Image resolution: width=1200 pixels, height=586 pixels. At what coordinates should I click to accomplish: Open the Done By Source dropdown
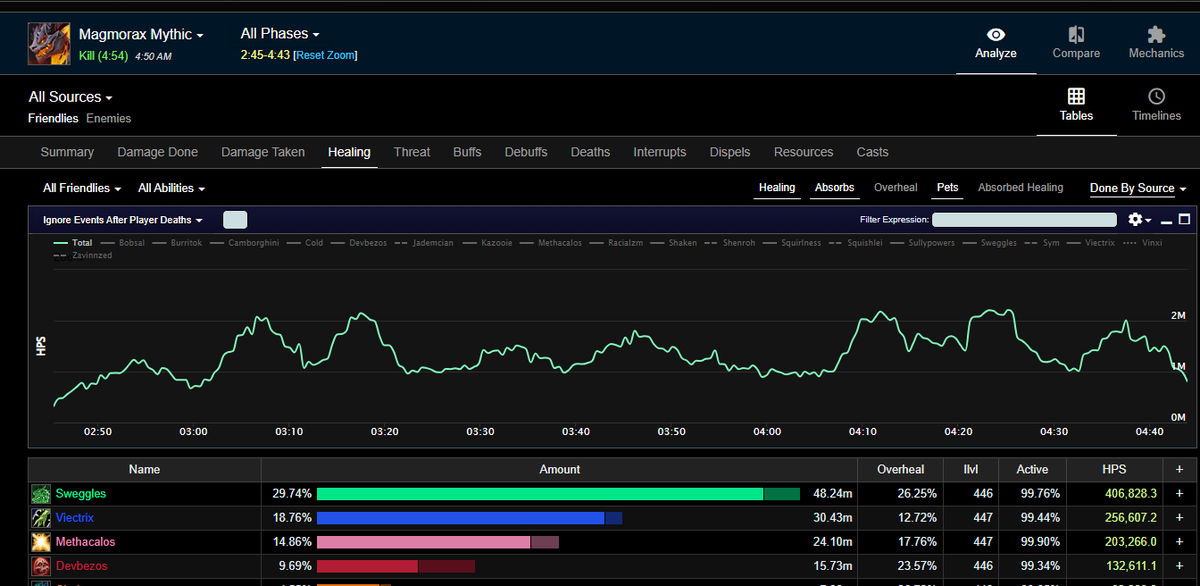[1138, 188]
